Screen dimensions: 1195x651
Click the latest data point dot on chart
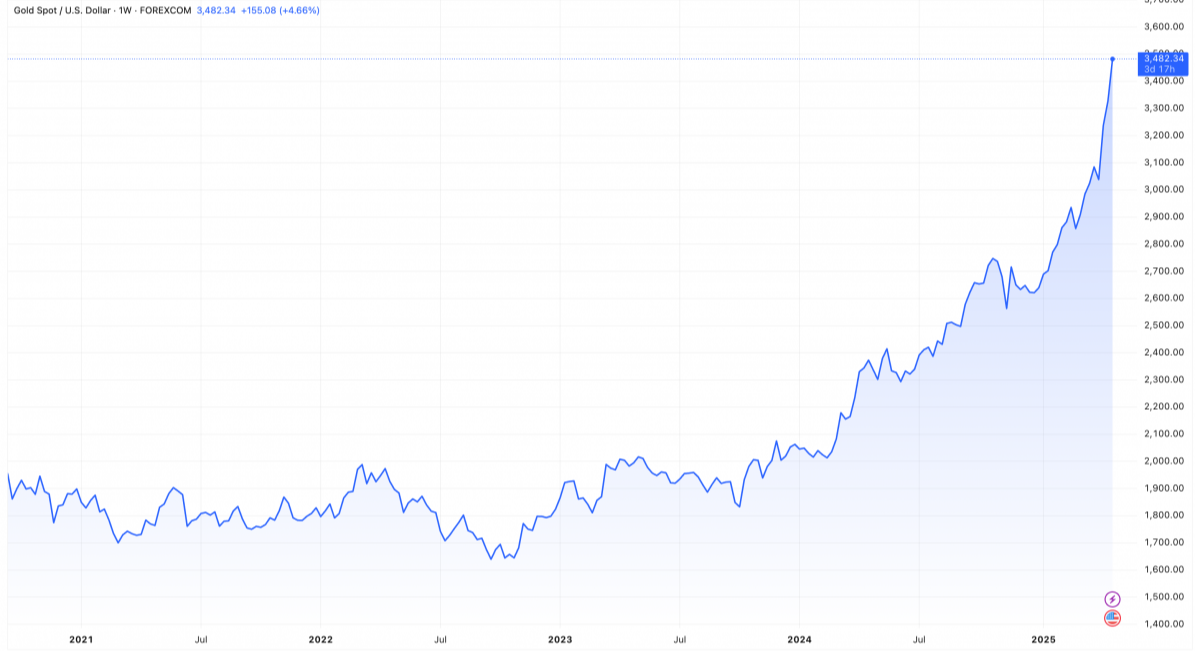[x=1112, y=59]
